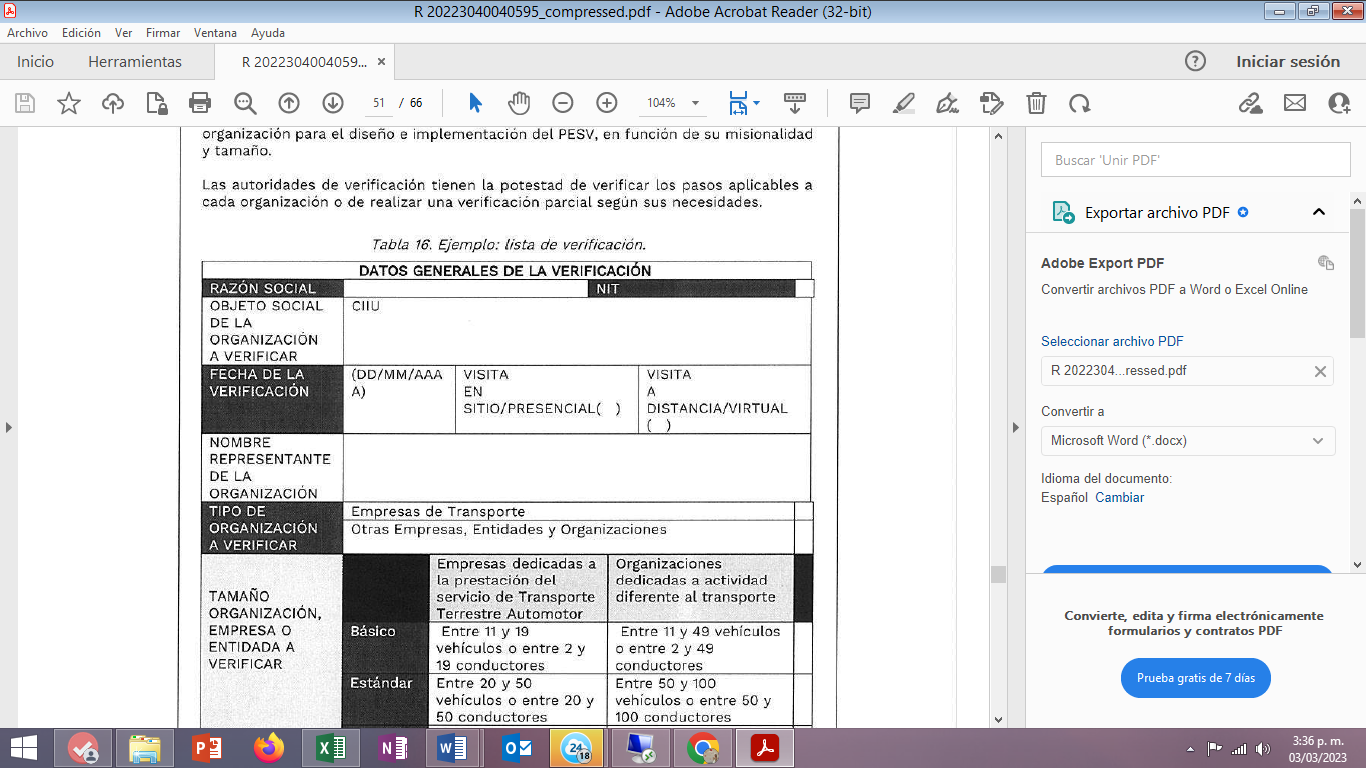Switch to the Herramientas tab
This screenshot has height=768, width=1366.
tap(135, 62)
